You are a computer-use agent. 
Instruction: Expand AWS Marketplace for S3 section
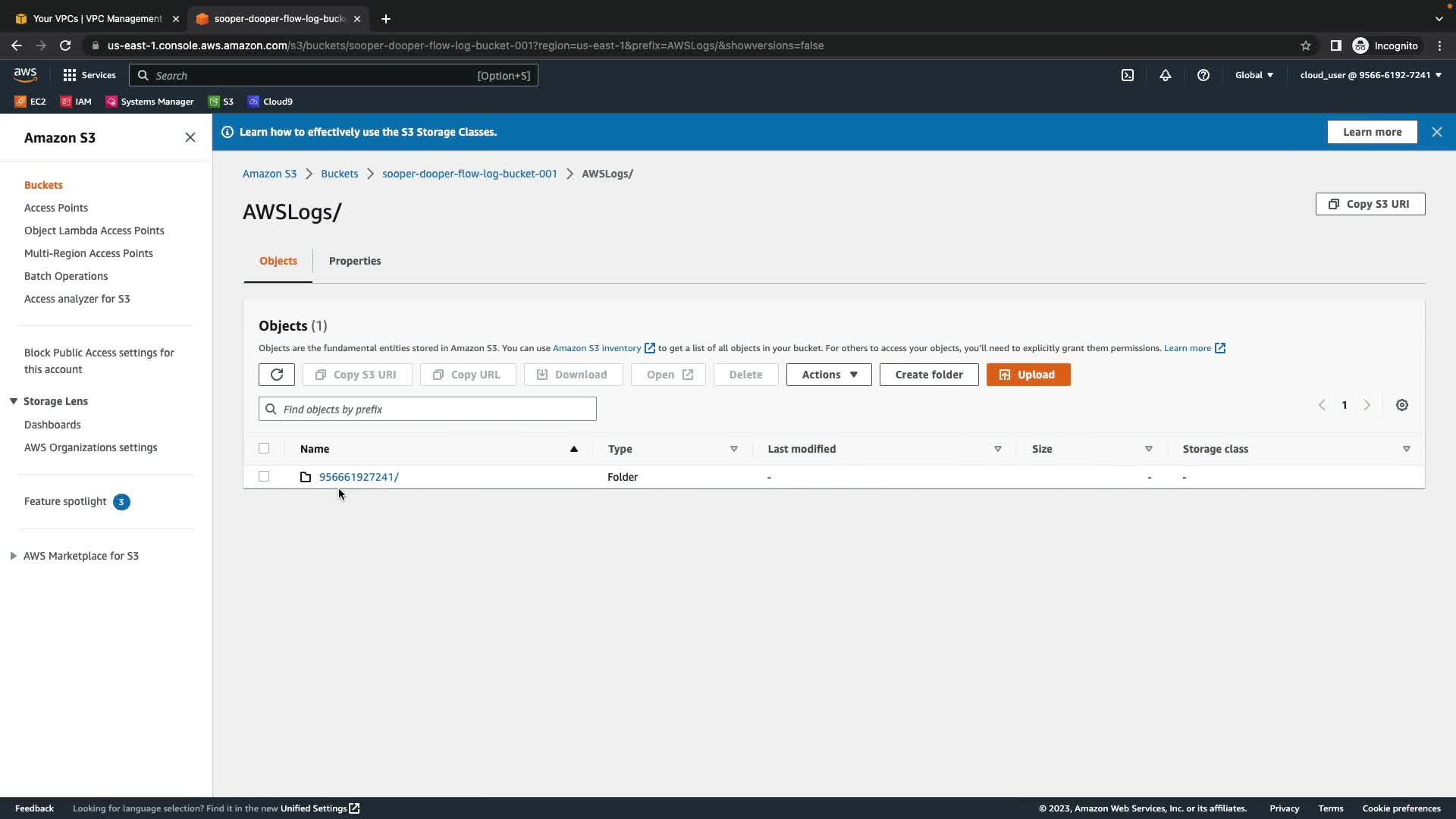point(14,556)
